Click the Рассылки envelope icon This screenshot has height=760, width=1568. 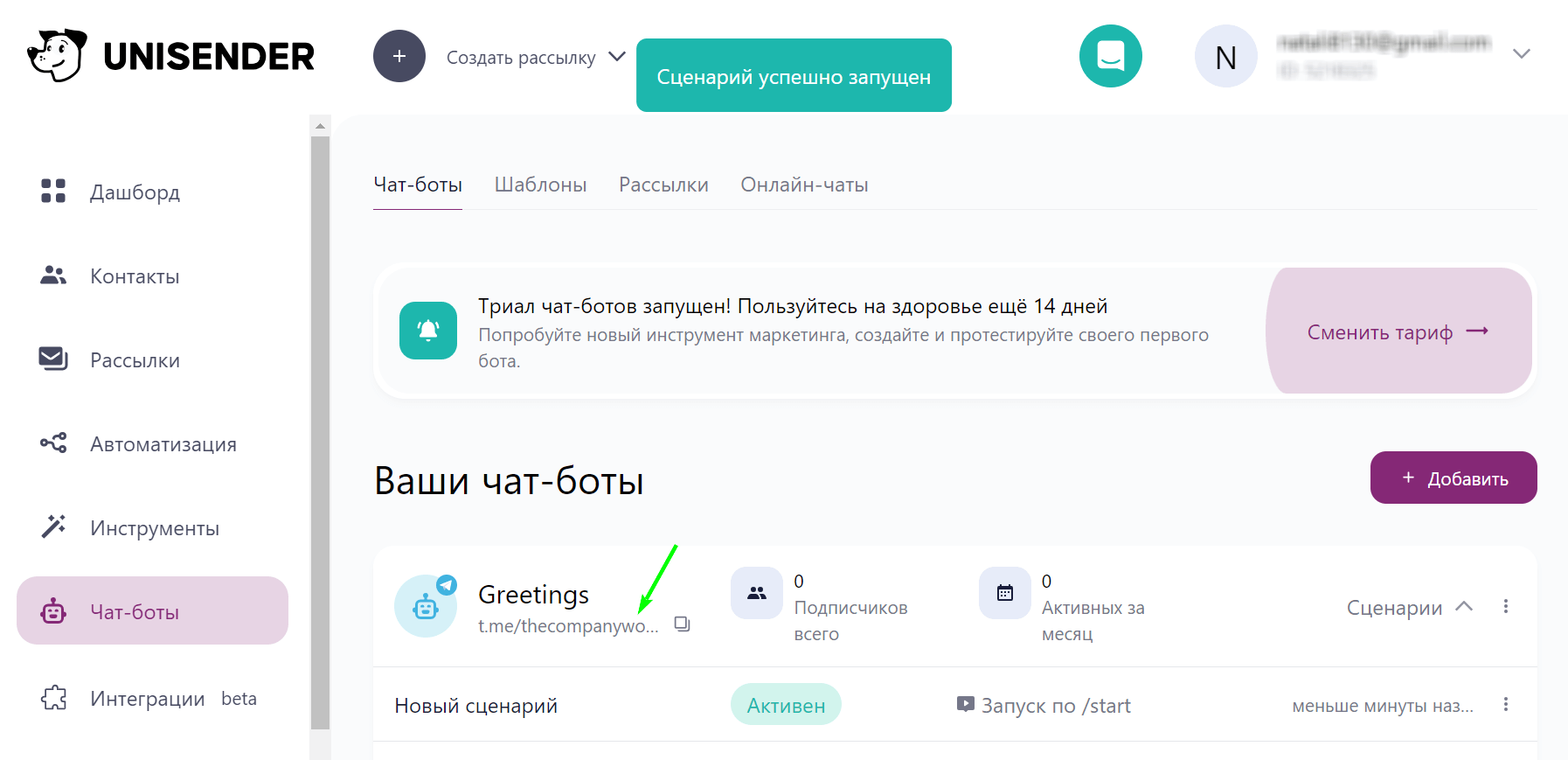[53, 359]
